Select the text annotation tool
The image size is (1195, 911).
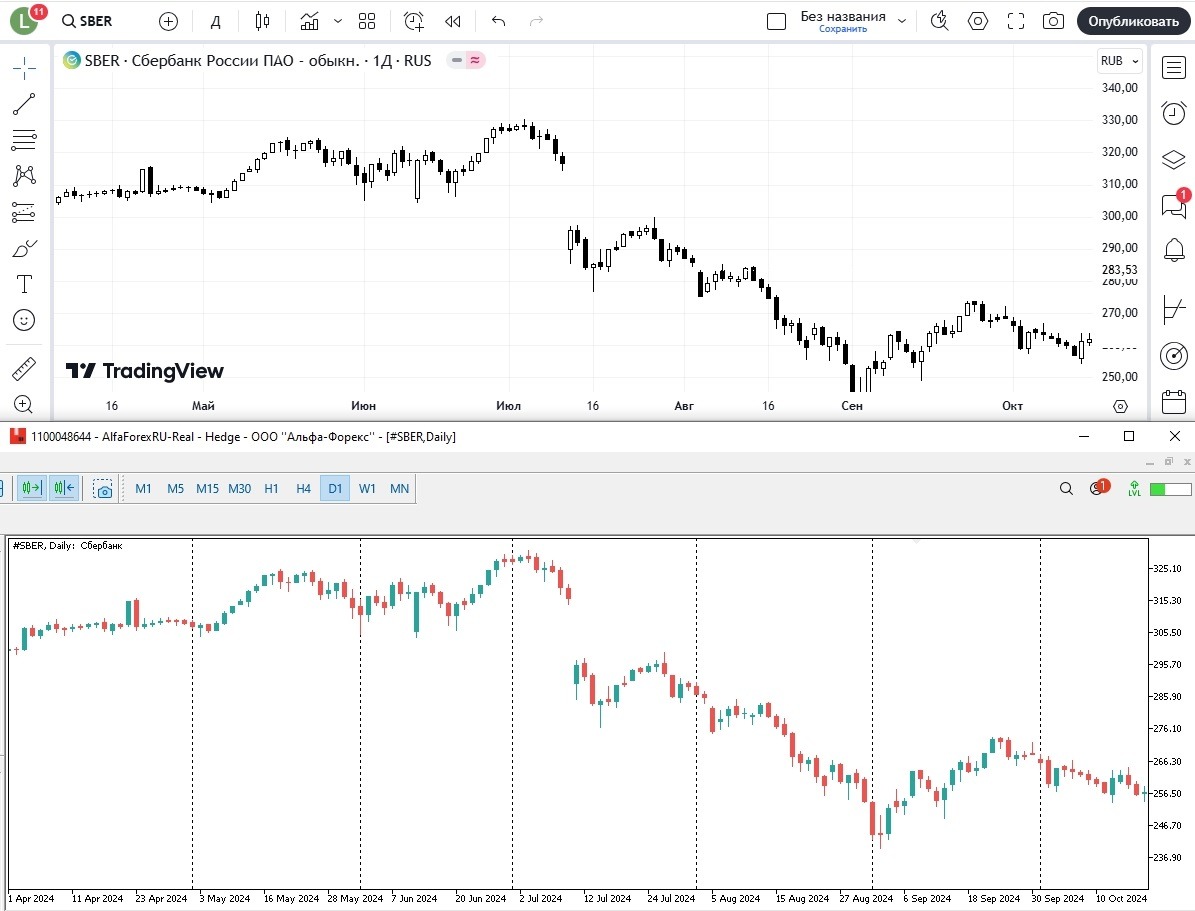click(x=24, y=284)
